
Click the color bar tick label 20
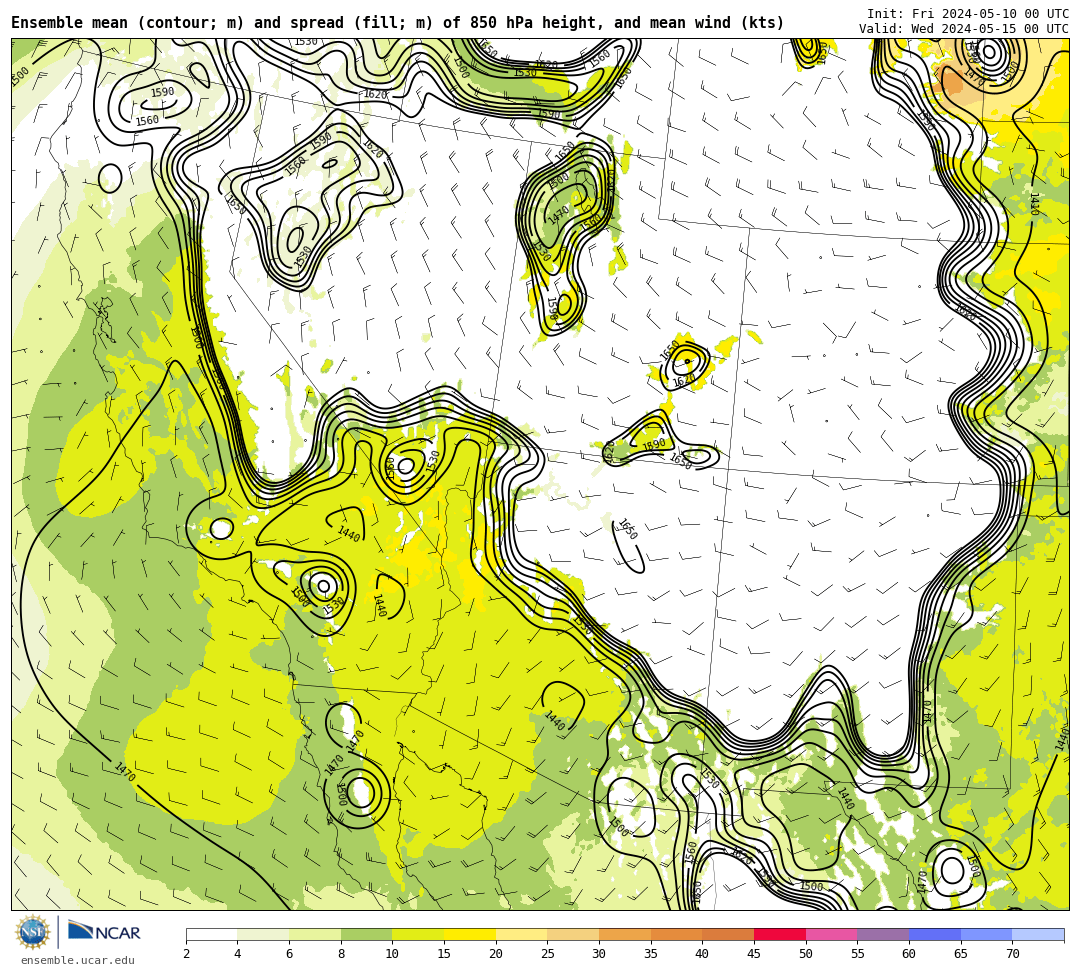[x=495, y=954]
